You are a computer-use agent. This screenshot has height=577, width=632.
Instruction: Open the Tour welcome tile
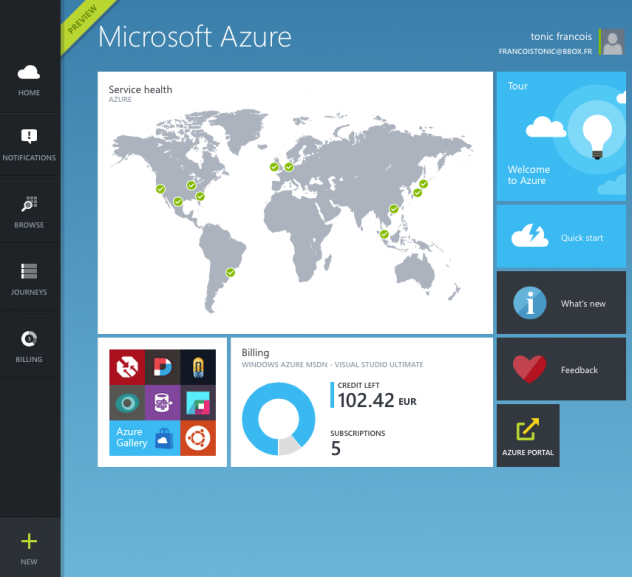click(x=561, y=135)
